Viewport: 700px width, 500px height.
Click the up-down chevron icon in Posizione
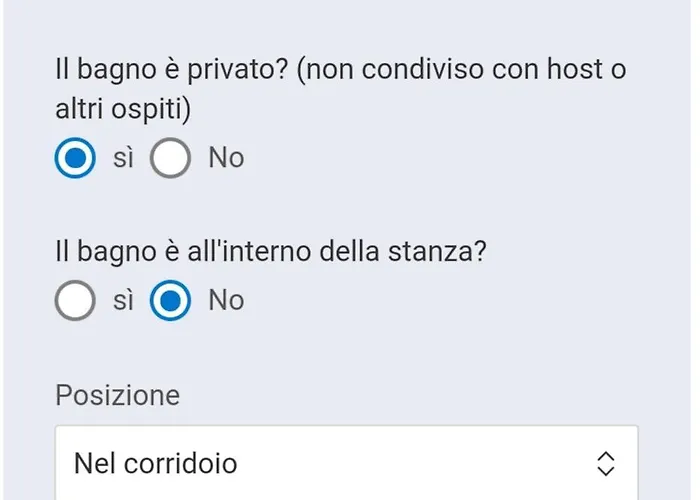605,463
